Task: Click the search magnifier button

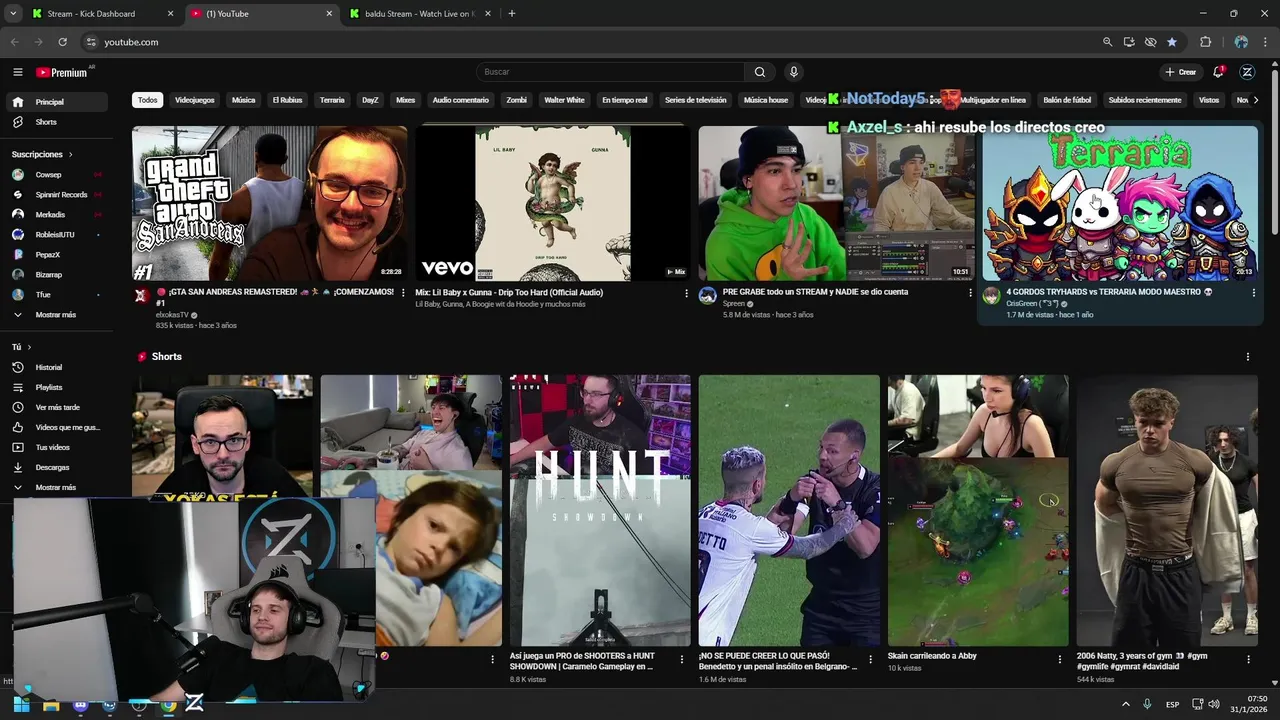Action: point(760,72)
